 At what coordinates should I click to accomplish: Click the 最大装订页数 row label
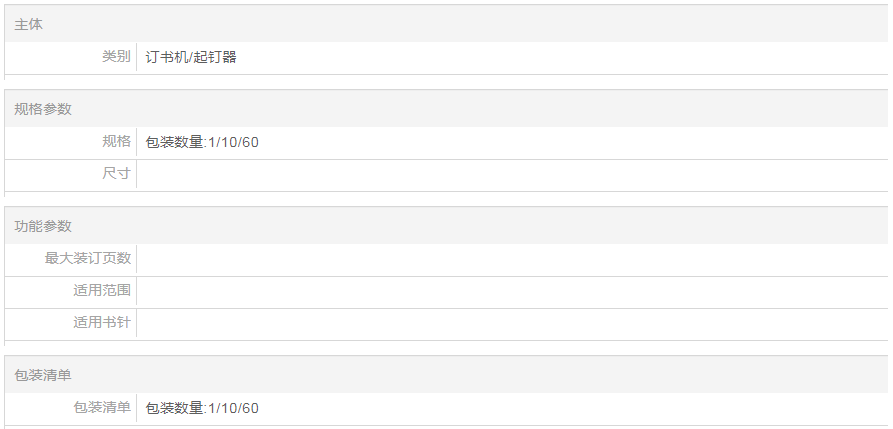tap(88, 258)
